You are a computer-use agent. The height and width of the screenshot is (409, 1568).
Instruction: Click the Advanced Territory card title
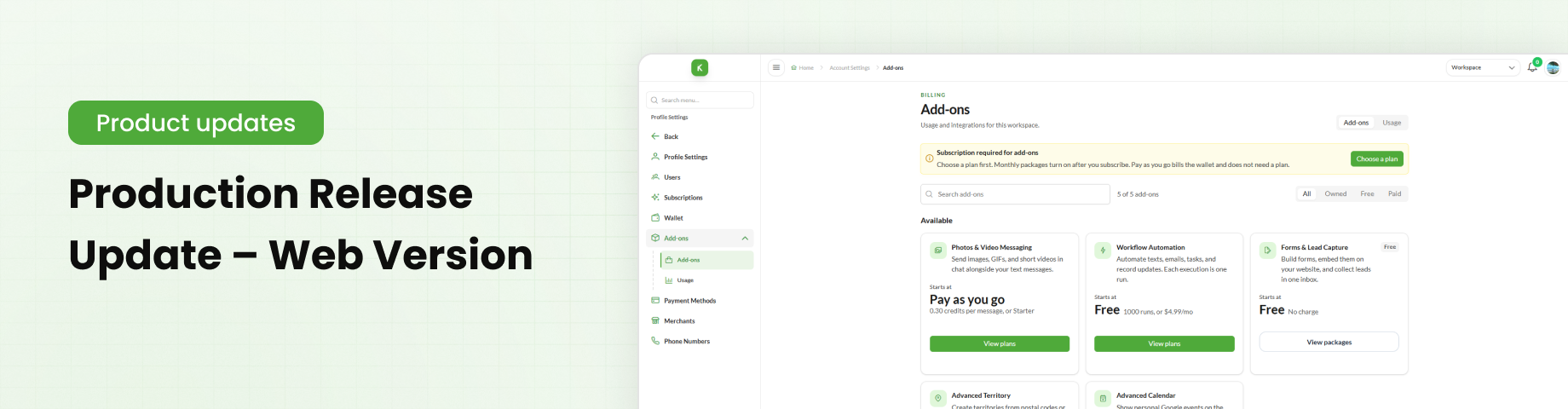981,395
